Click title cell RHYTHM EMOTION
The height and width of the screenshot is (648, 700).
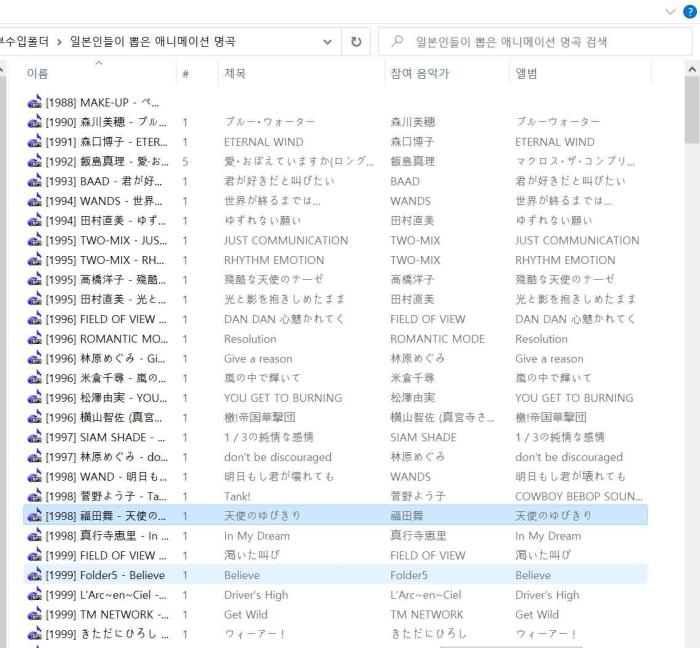[x=274, y=260]
